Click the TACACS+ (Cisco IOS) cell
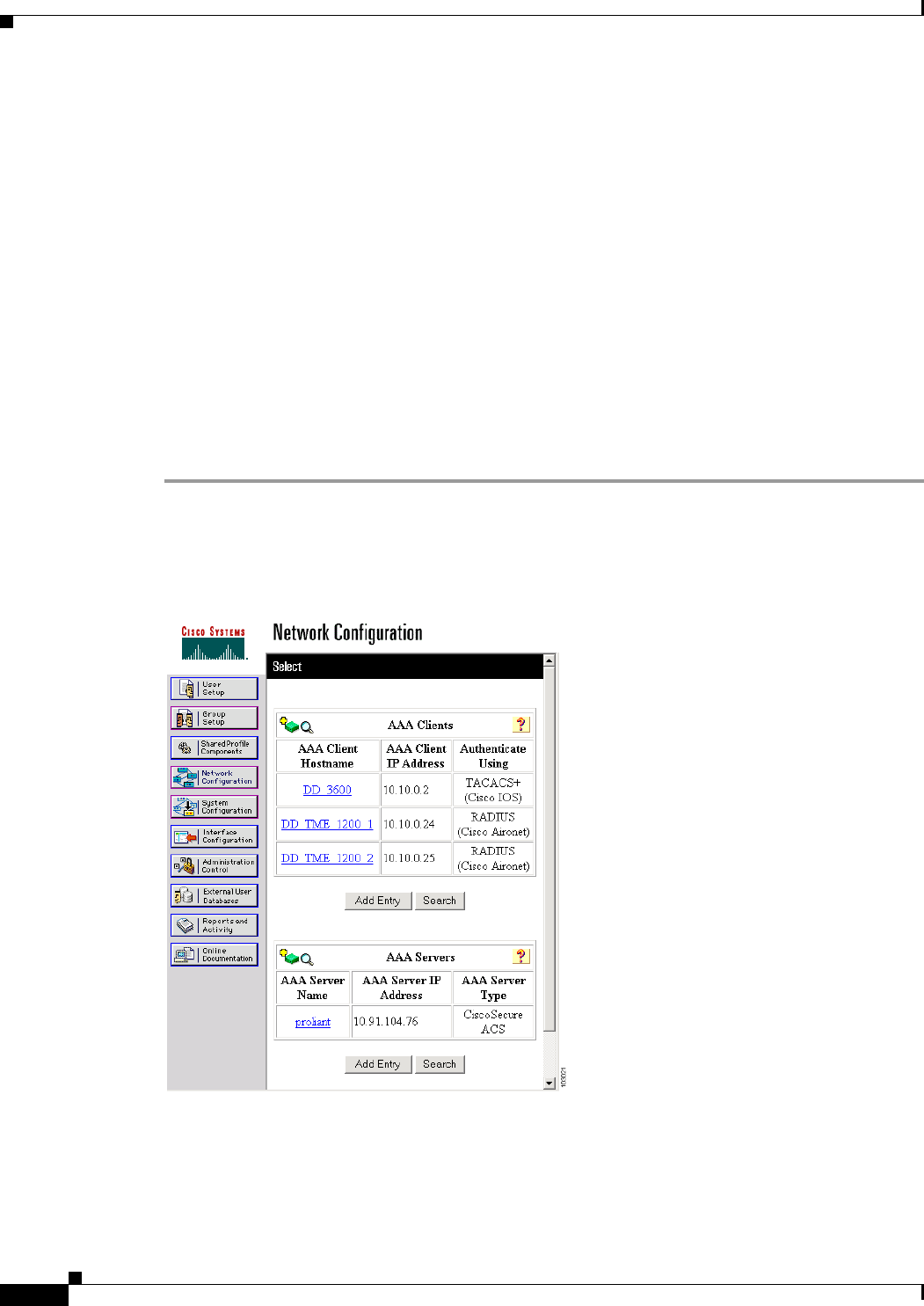This screenshot has width=924, height=1306. [493, 790]
